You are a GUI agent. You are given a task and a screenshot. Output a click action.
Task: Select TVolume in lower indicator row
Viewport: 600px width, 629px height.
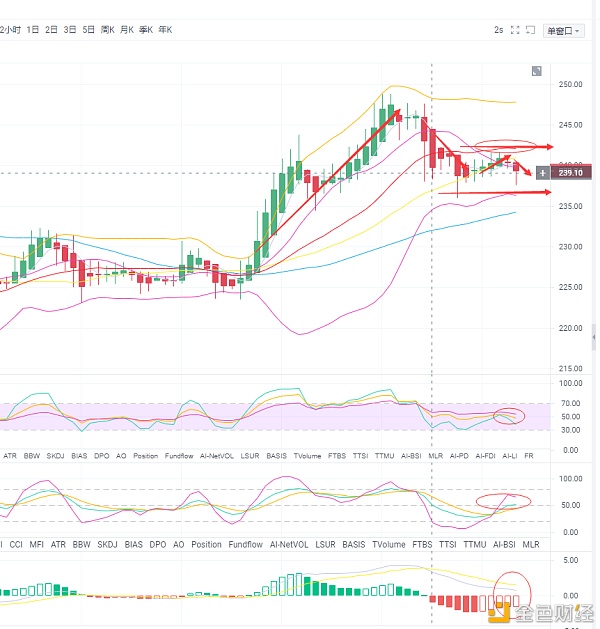point(389,545)
